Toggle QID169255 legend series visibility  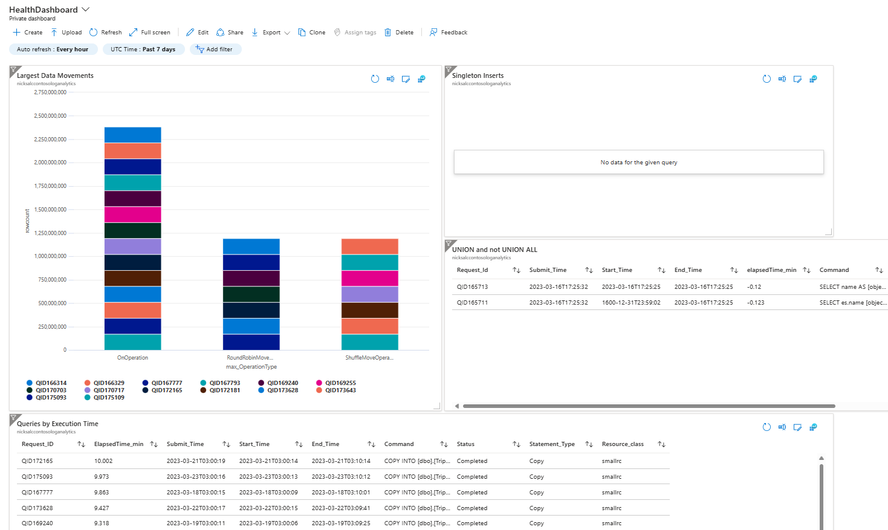point(336,383)
